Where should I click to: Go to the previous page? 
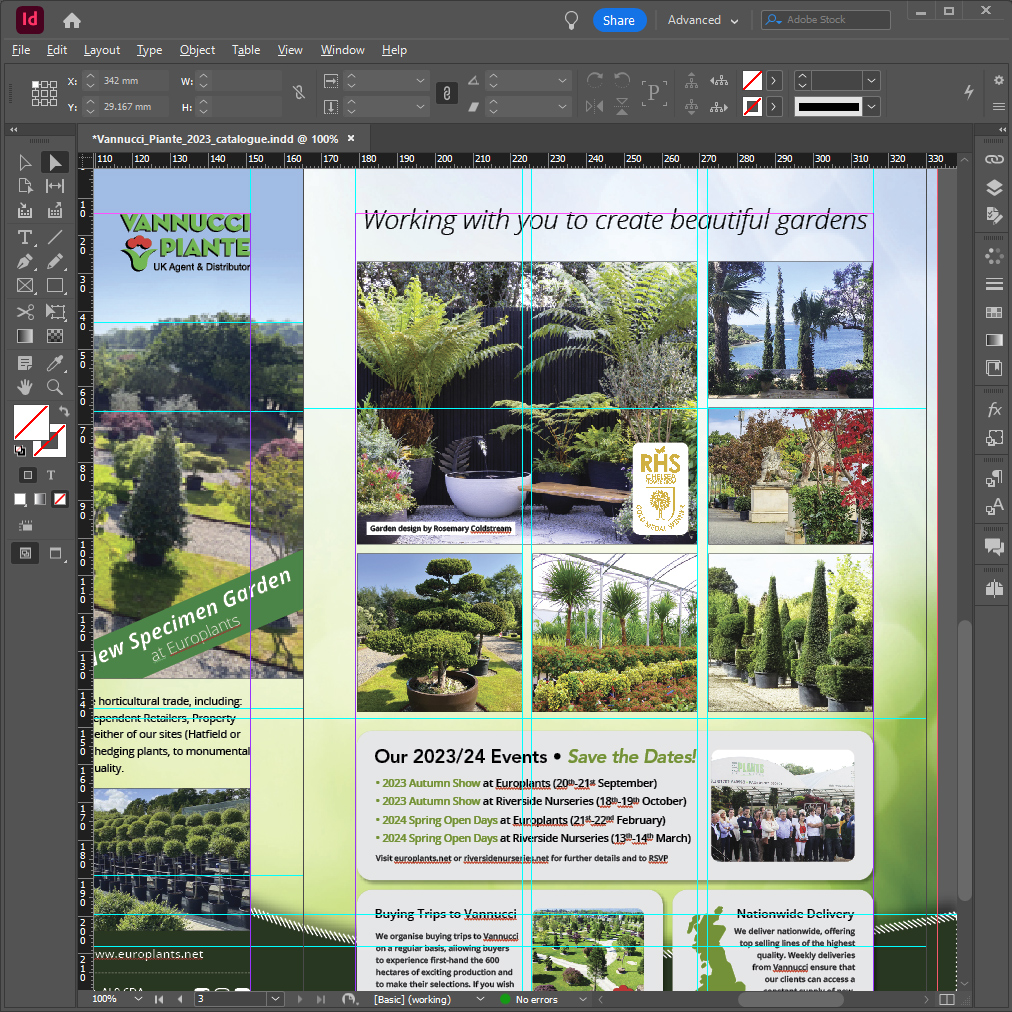[x=180, y=999]
